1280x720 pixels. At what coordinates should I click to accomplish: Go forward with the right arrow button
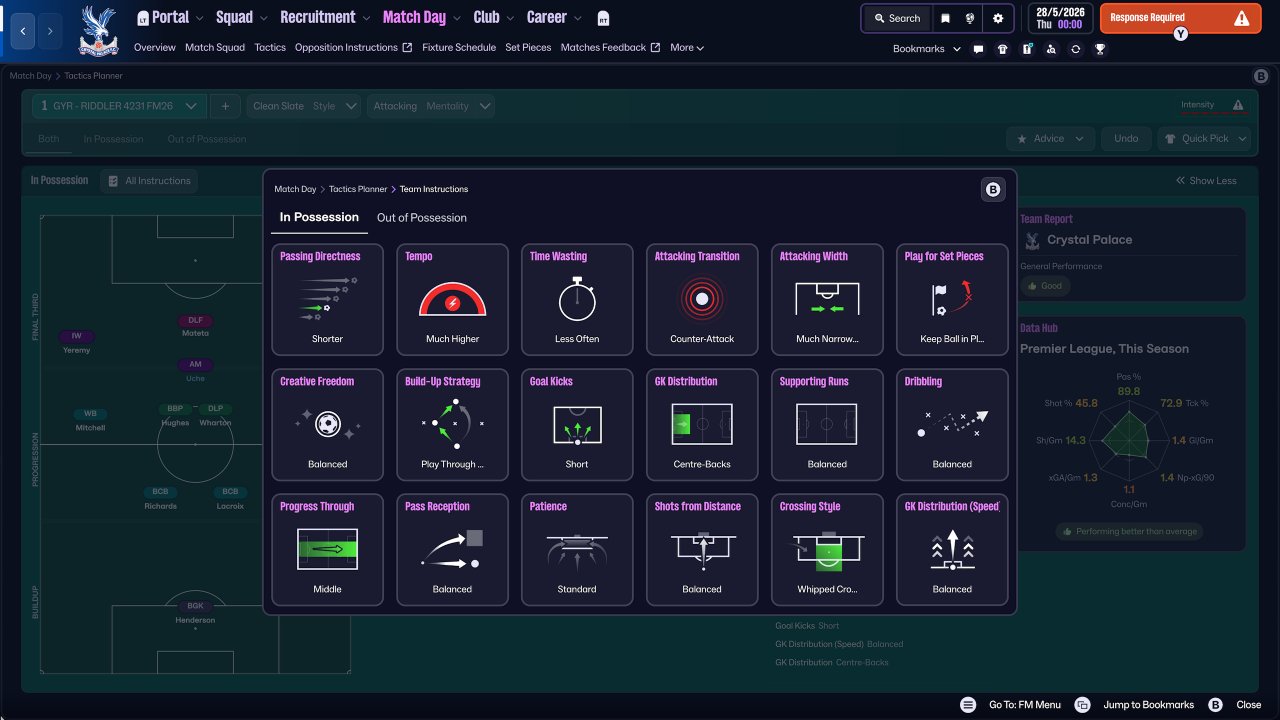(x=51, y=31)
